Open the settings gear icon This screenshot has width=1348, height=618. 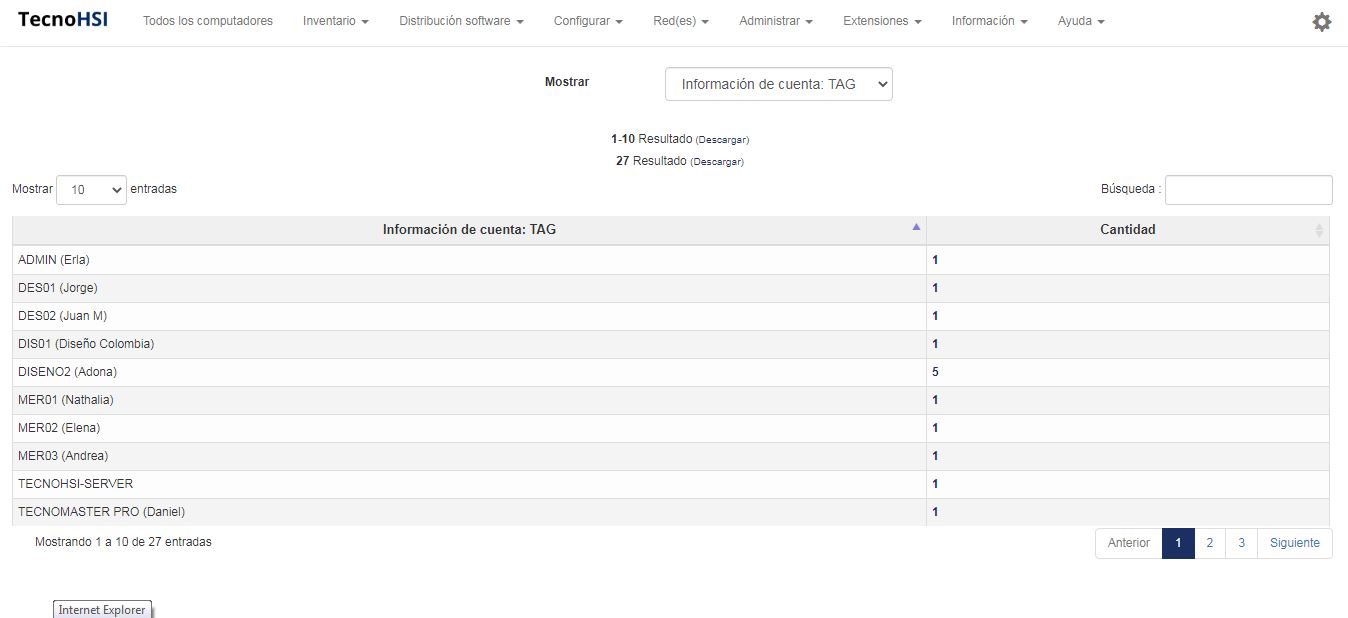click(x=1321, y=22)
